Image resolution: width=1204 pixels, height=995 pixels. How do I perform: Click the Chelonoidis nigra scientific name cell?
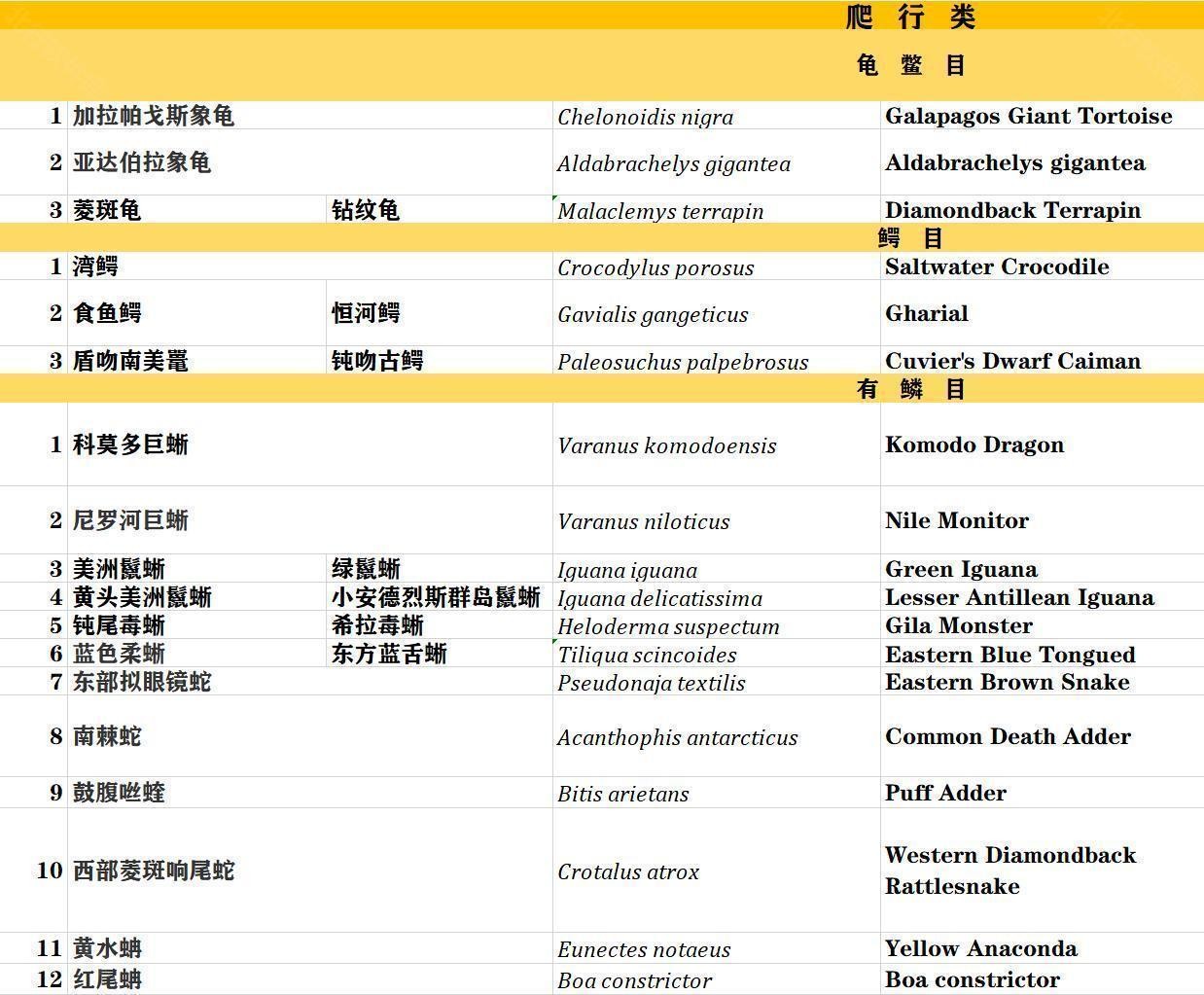click(x=646, y=117)
